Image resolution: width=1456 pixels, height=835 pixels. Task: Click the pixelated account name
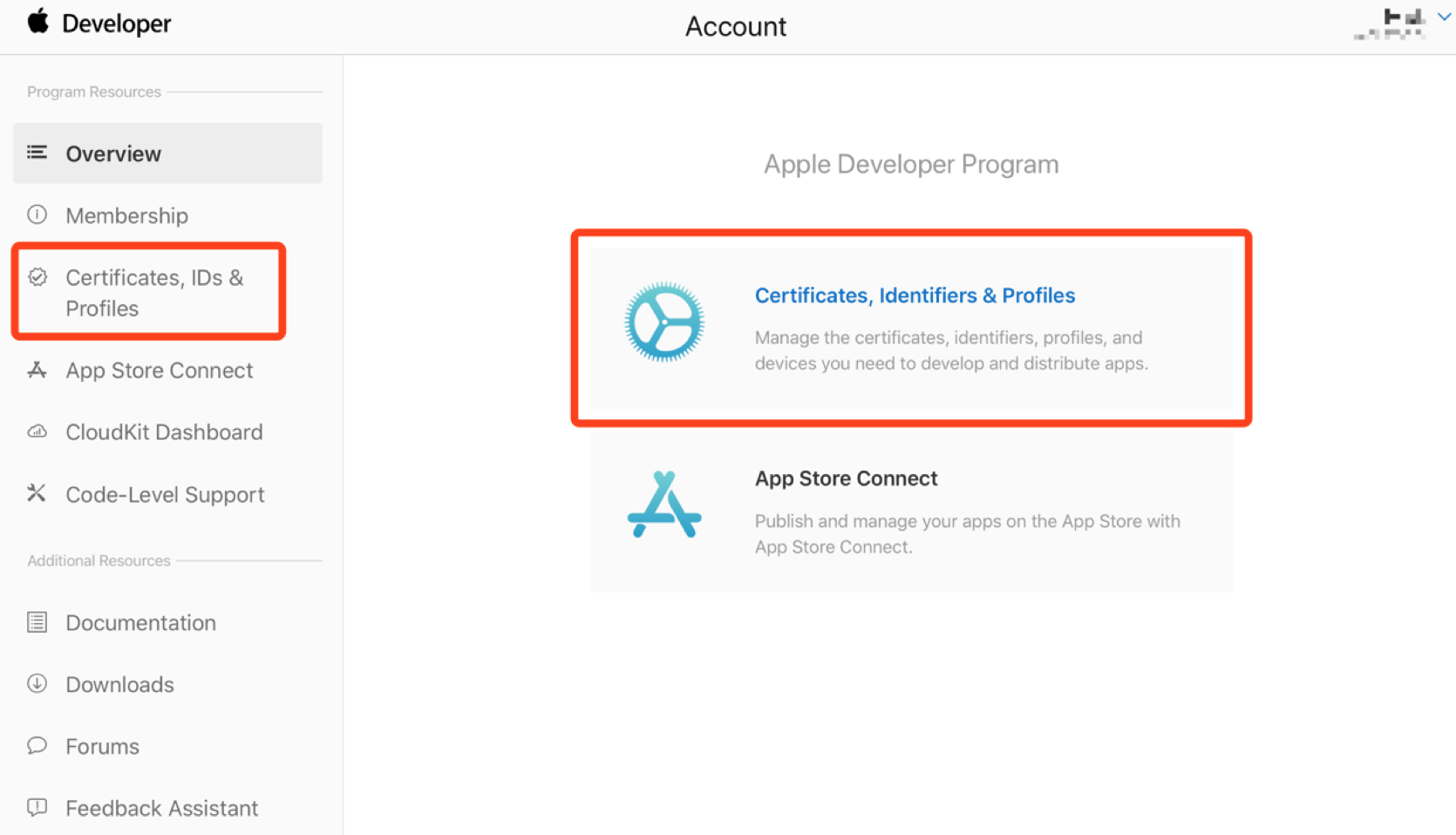pyautogui.click(x=1390, y=24)
